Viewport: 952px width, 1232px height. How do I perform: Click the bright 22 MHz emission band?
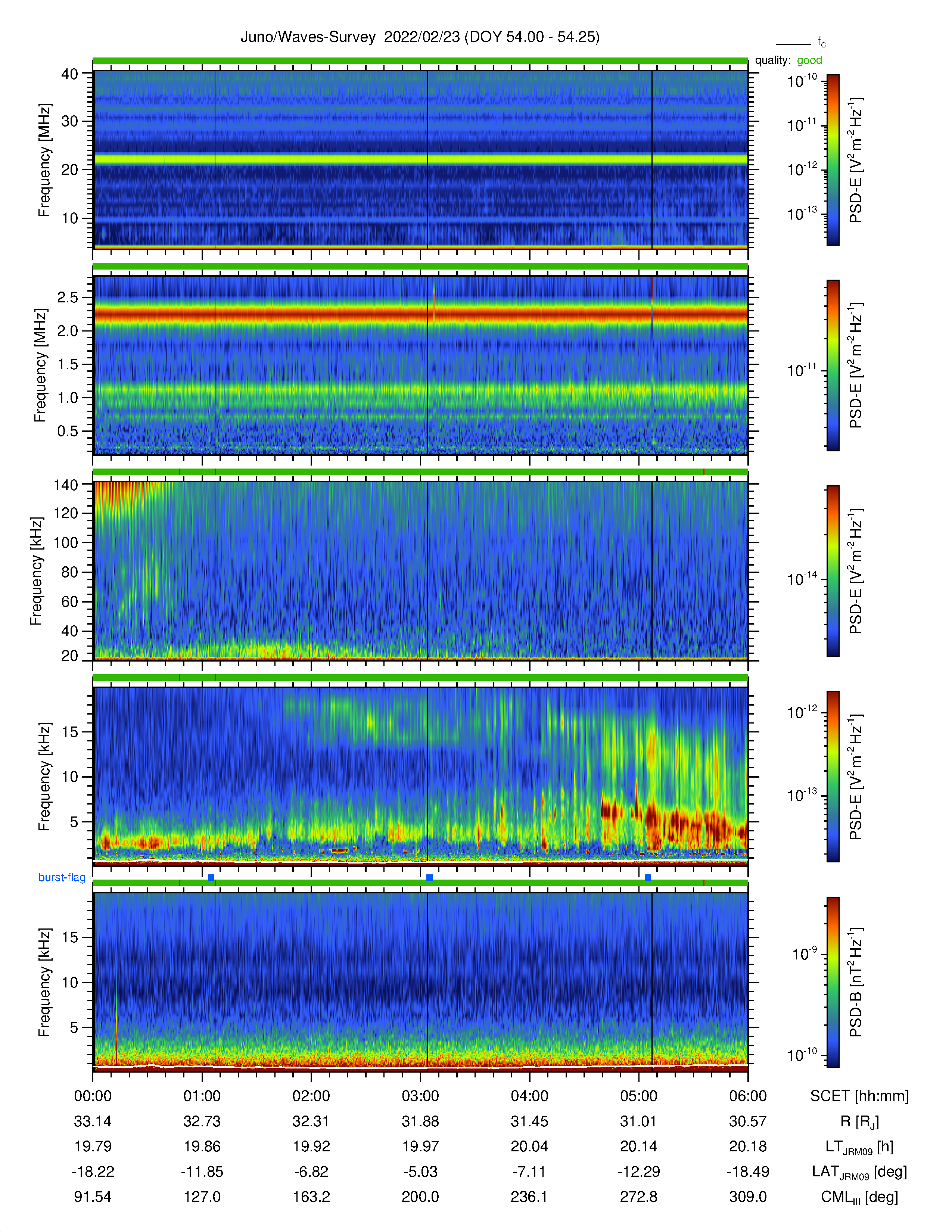(420, 160)
